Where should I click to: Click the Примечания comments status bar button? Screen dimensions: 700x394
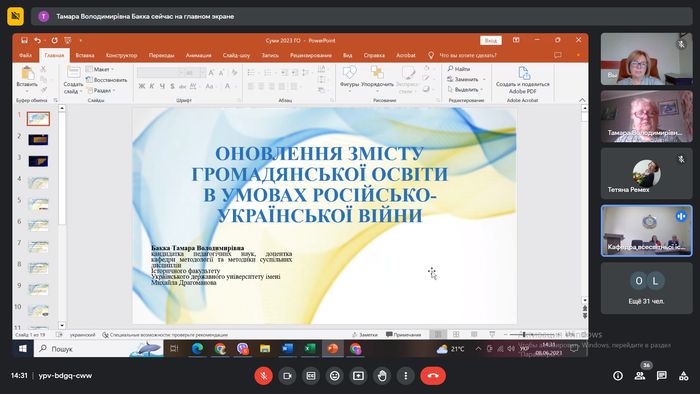click(404, 334)
